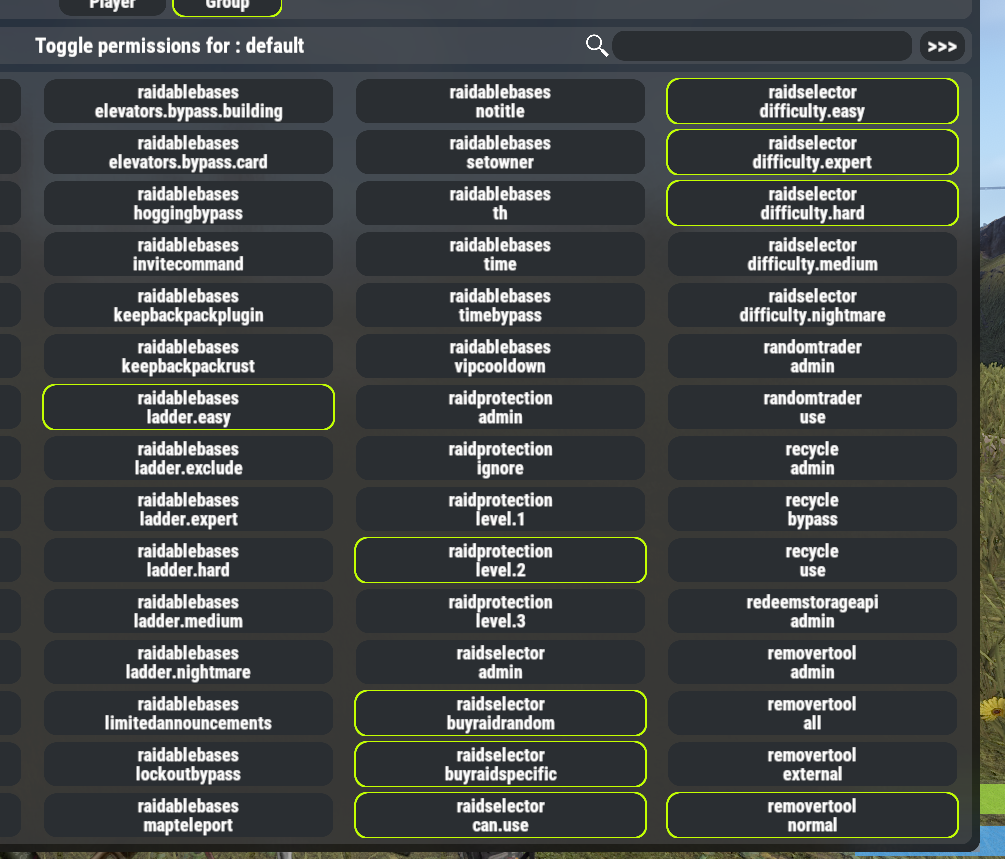Enable randomtrader admin permission
The height and width of the screenshot is (859, 1005).
[x=812, y=356]
